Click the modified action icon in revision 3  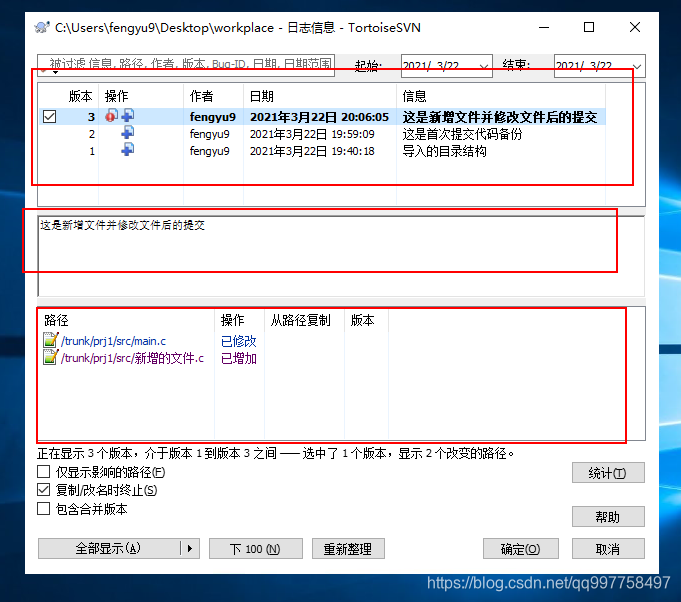[x=112, y=116]
